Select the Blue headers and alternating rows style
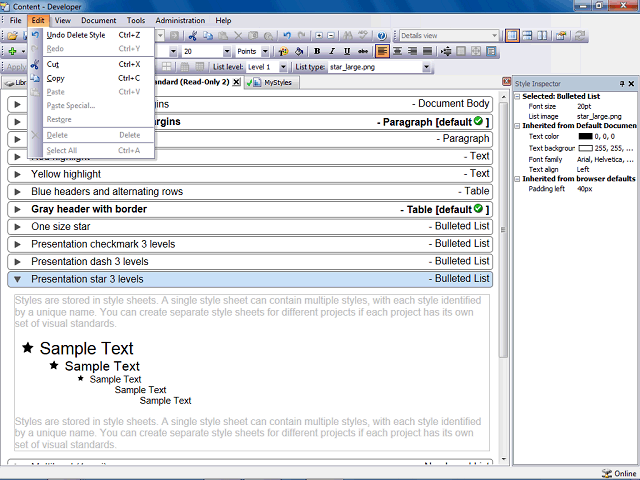640x480 pixels. 250,192
